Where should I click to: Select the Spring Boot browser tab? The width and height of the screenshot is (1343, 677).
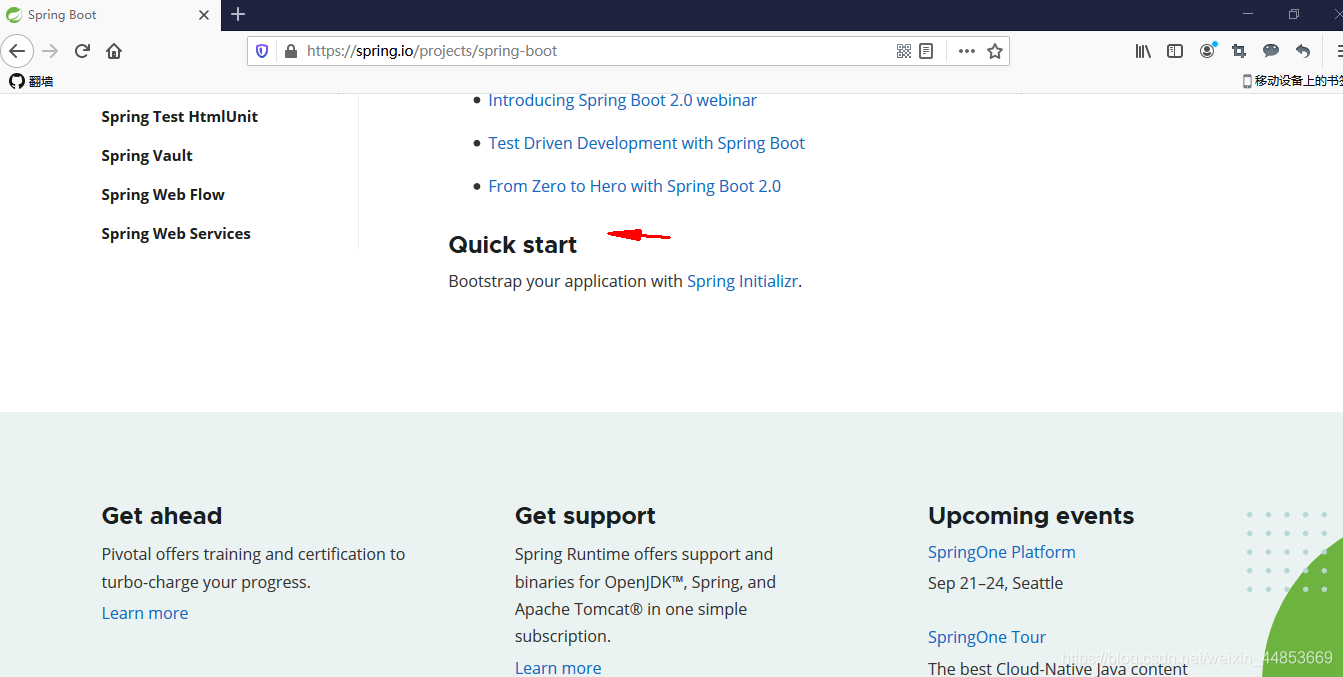point(108,15)
